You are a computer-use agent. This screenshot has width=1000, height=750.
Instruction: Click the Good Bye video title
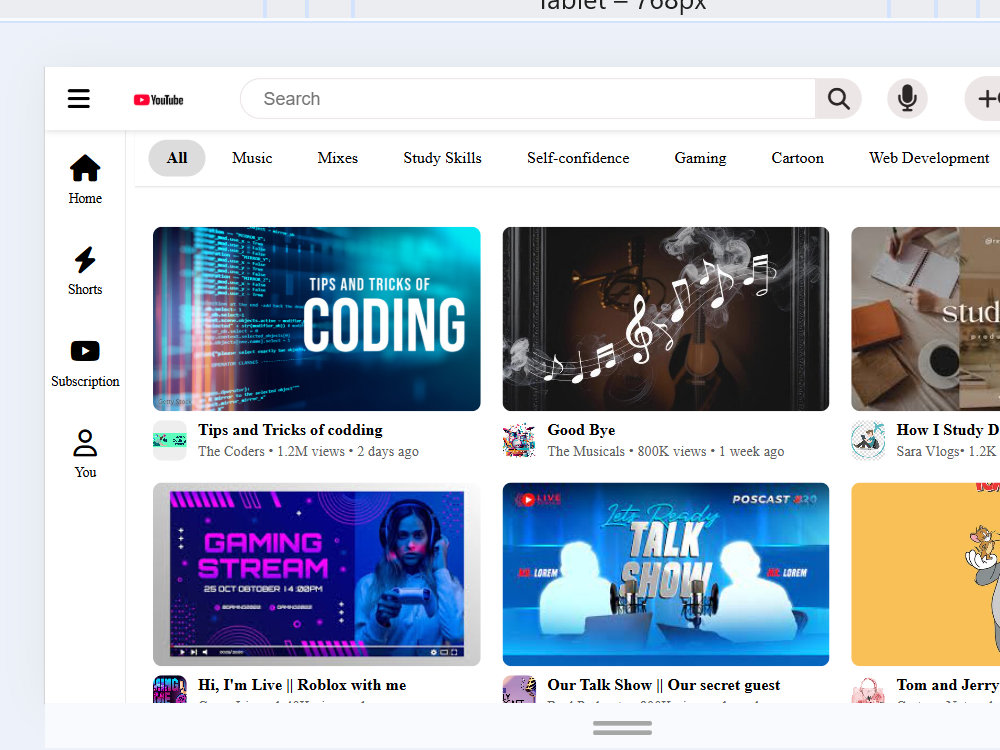coord(581,430)
